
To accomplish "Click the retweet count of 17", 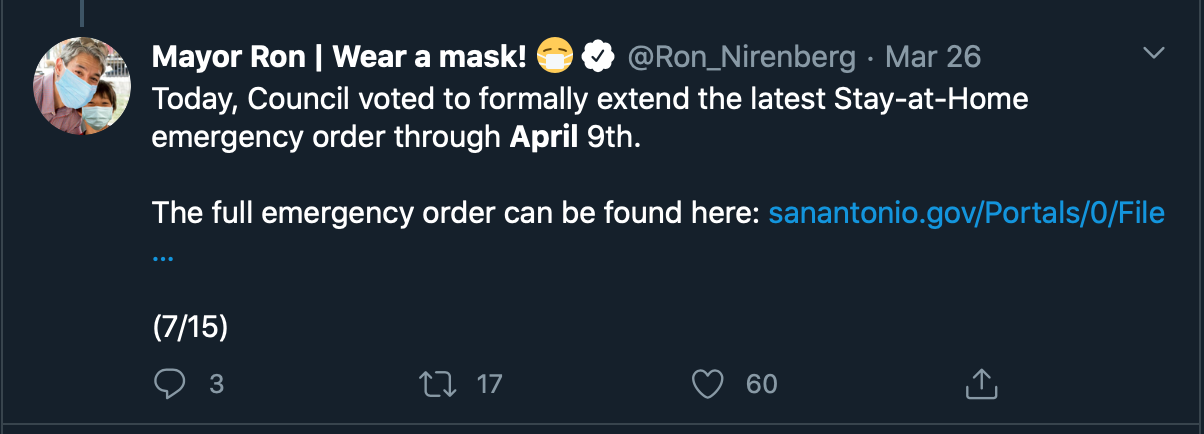I will tap(489, 383).
